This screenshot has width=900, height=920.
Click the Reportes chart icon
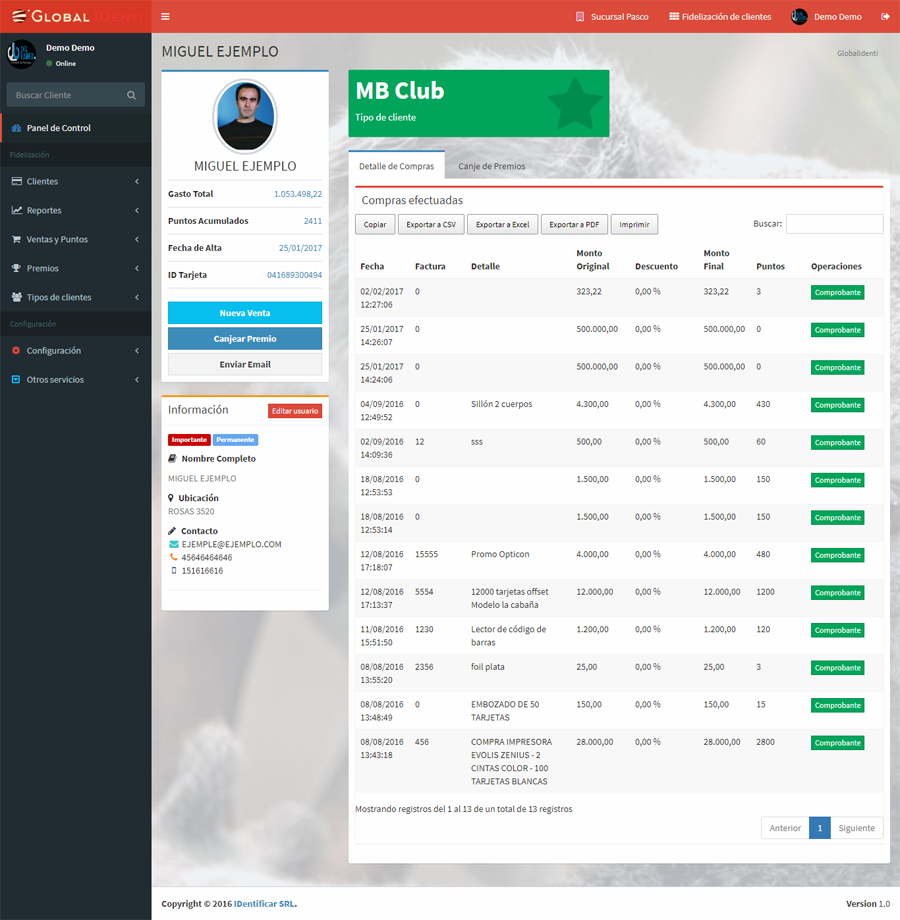16,210
